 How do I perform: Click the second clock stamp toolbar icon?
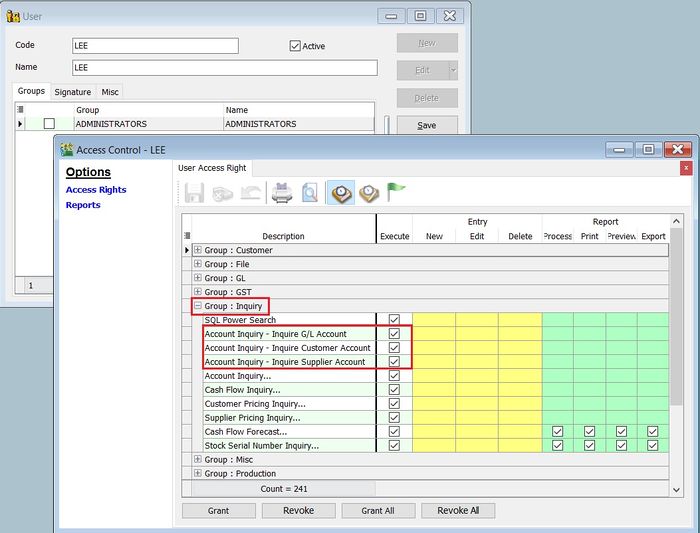click(x=370, y=193)
